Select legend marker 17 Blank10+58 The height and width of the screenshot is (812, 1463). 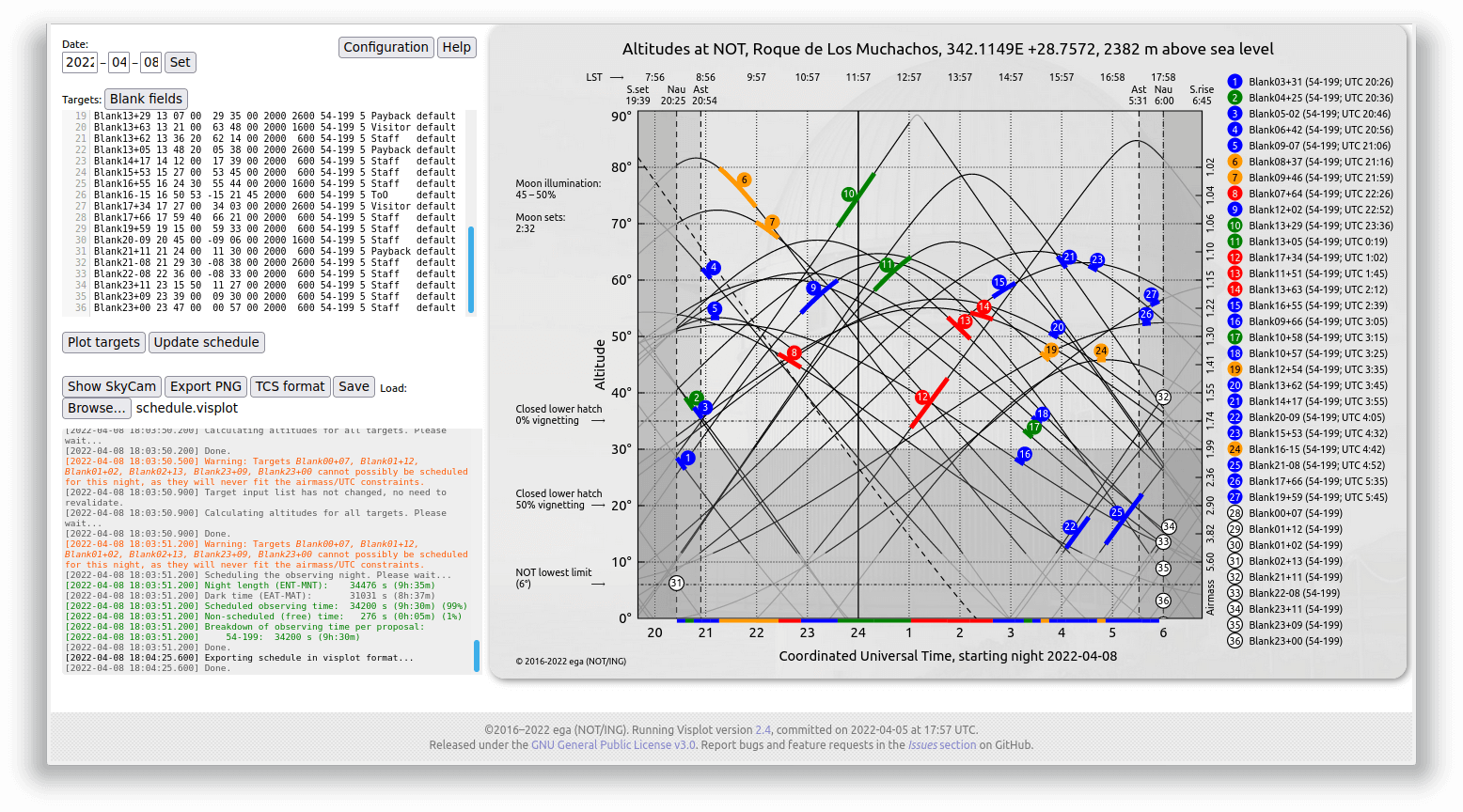tap(1235, 337)
